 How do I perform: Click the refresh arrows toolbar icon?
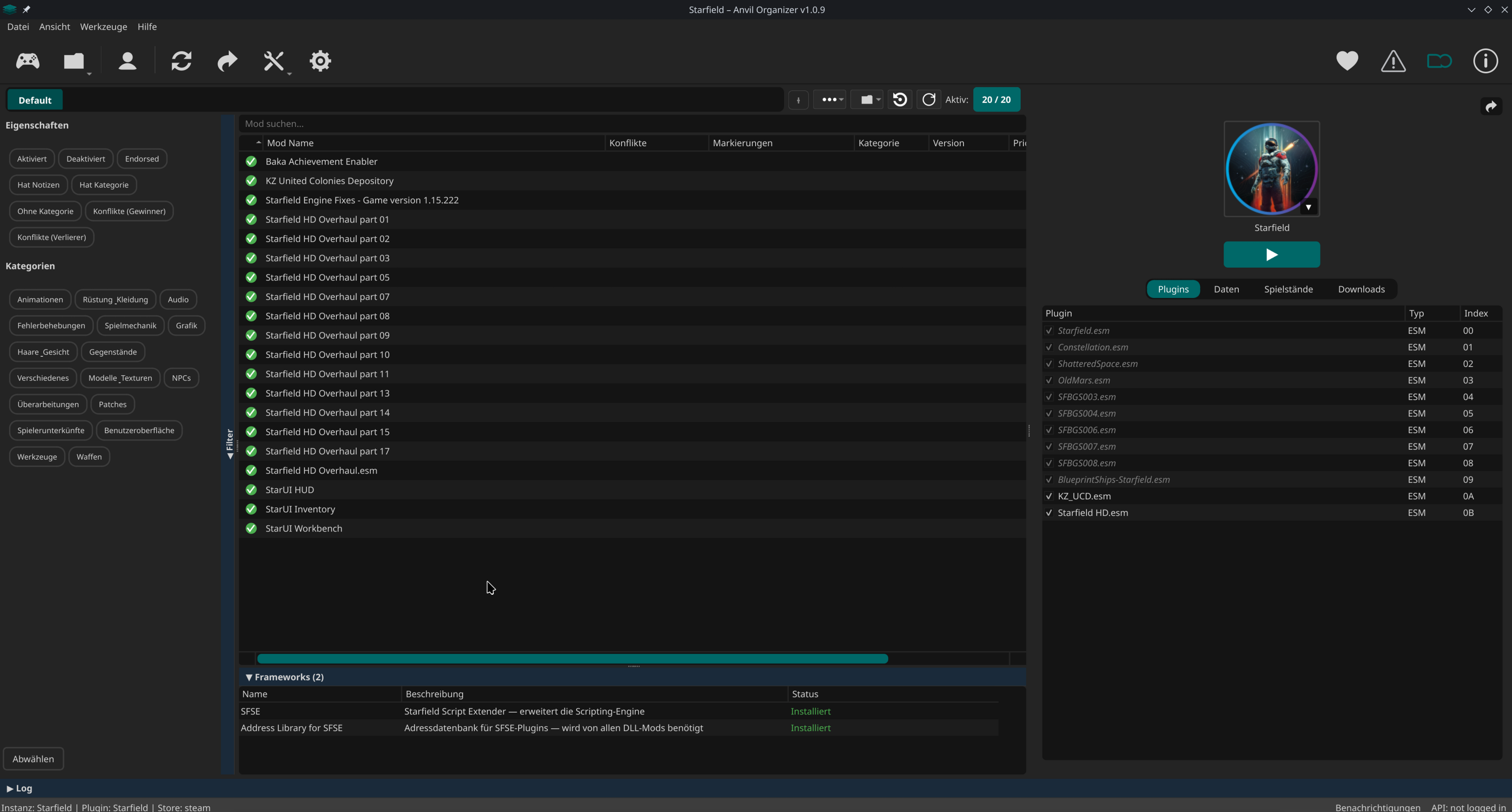click(181, 61)
